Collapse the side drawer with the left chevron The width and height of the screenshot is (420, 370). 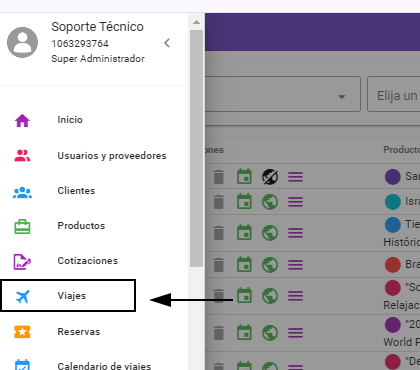click(x=167, y=43)
